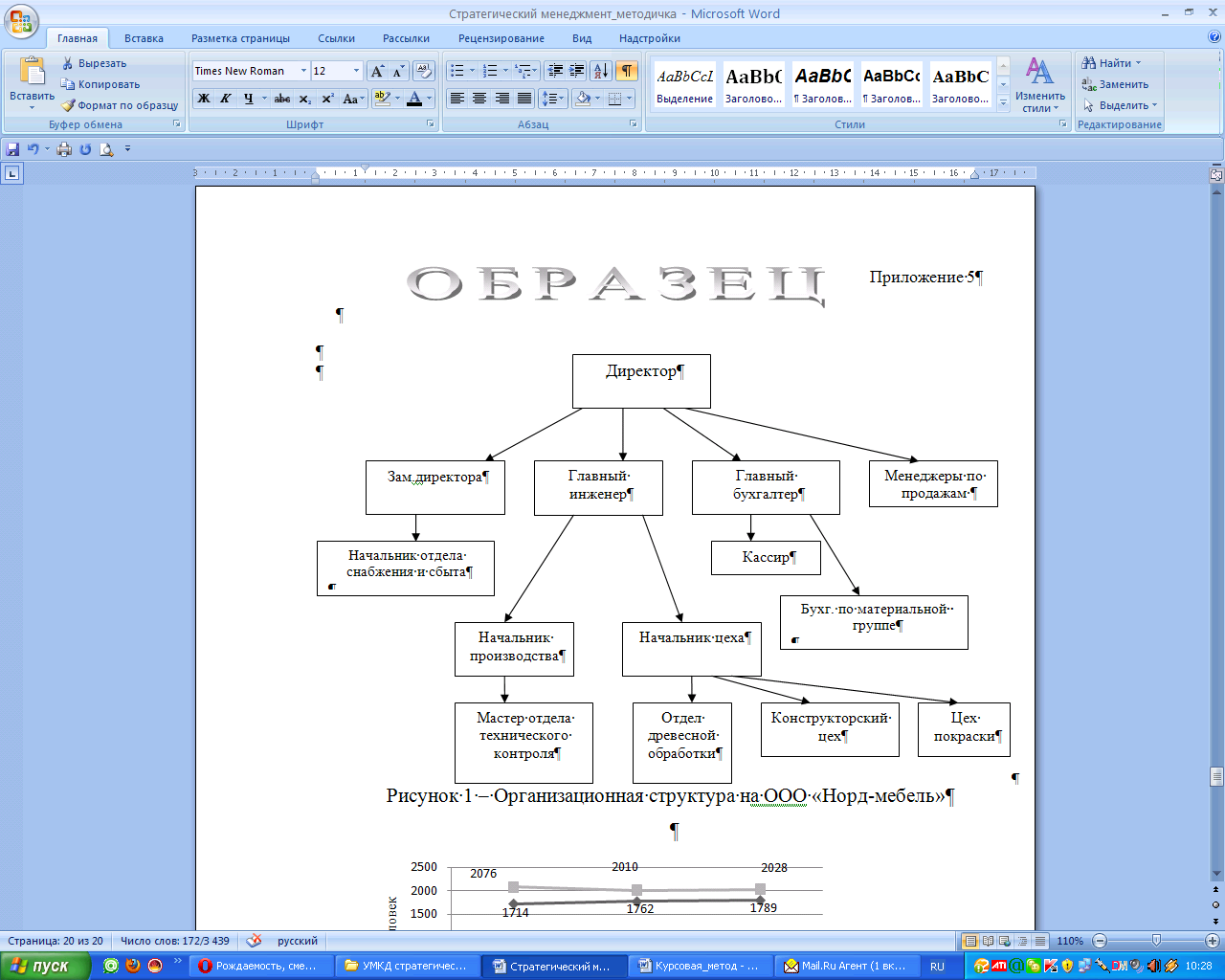Image resolution: width=1225 pixels, height=980 pixels.
Task: Select the Выделение style
Action: coord(684,84)
